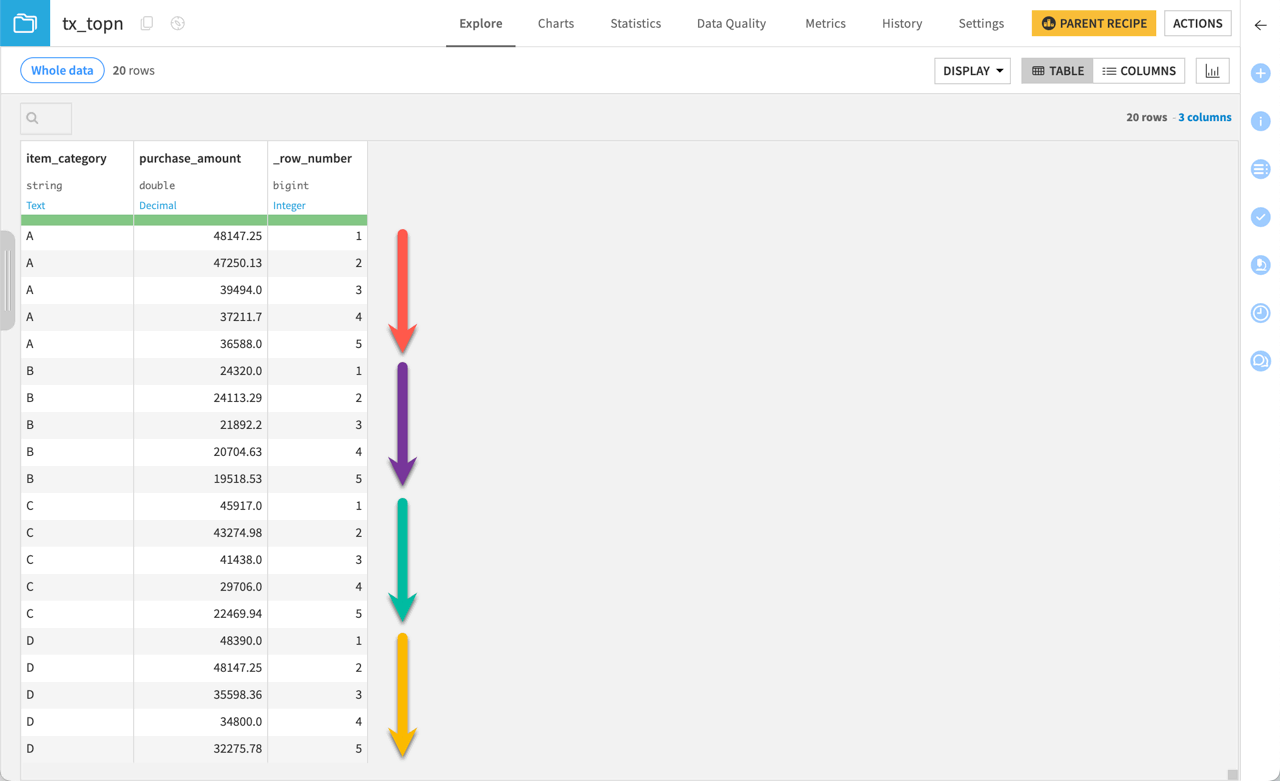Screen dimensions: 1280x781
Task: Keep TABLE view selected
Action: point(1056,70)
